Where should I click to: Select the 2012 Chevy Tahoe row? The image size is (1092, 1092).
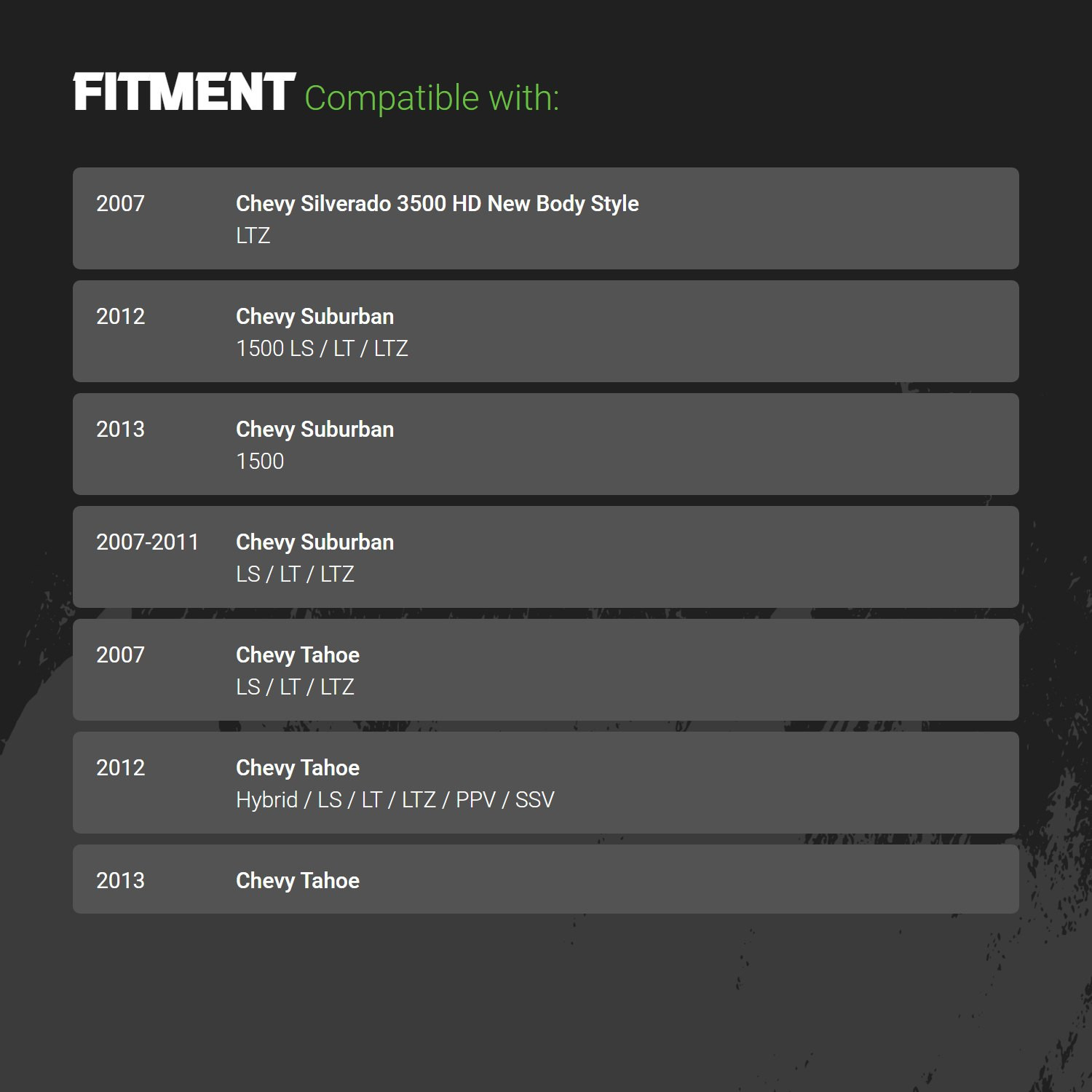546,783
